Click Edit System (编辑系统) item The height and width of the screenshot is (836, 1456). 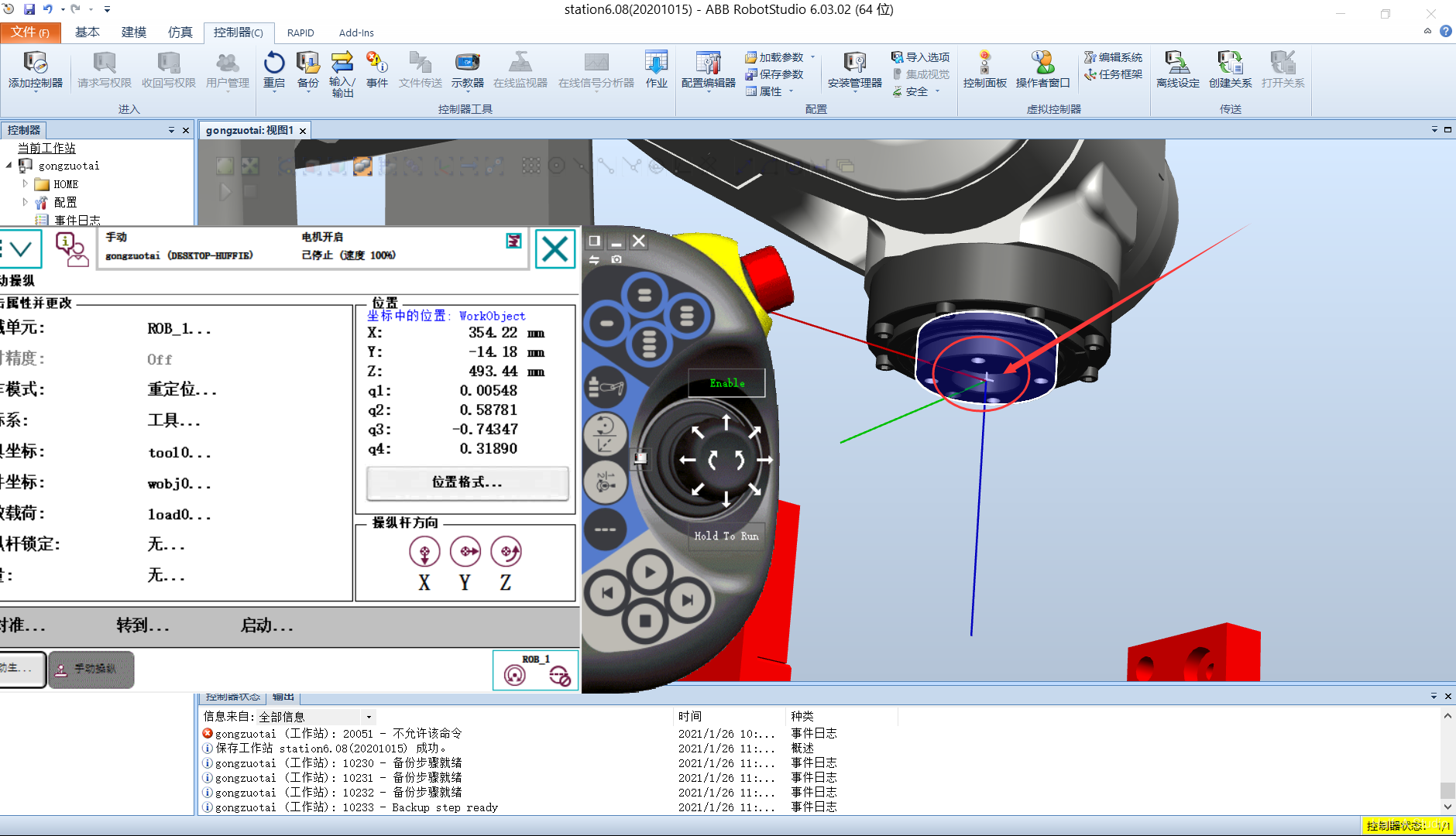[x=1113, y=57]
